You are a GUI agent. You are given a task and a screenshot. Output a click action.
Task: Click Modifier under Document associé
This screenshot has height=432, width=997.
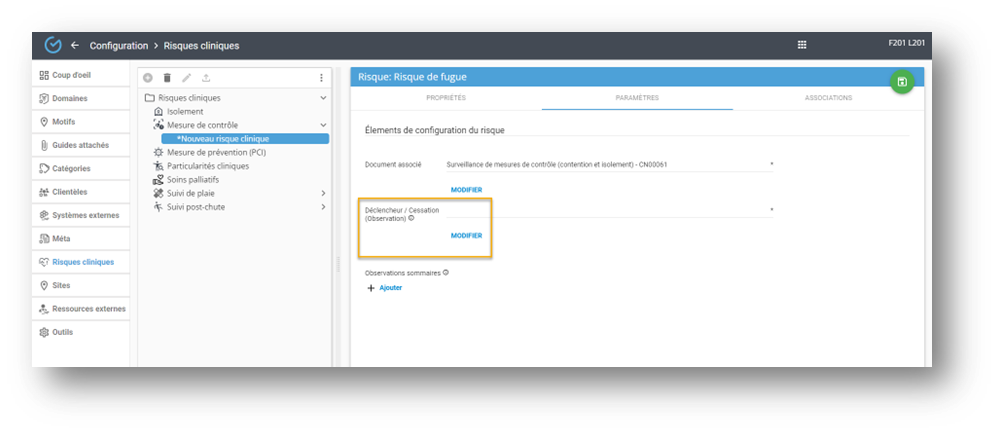[x=466, y=189]
